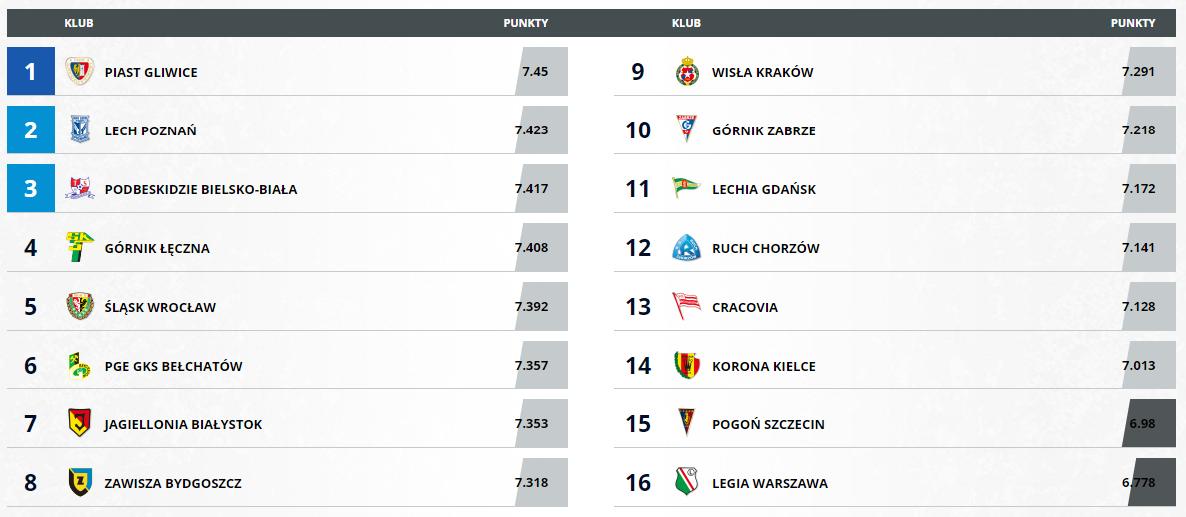Sort by the right KLUB column header
The width and height of the screenshot is (1186, 517).
pyautogui.click(x=686, y=23)
